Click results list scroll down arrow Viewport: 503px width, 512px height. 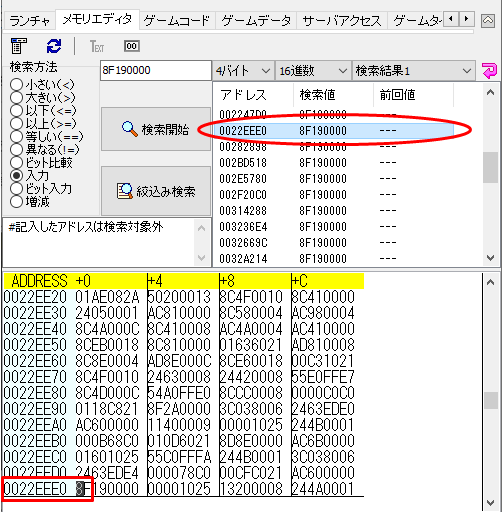pyautogui.click(x=490, y=258)
